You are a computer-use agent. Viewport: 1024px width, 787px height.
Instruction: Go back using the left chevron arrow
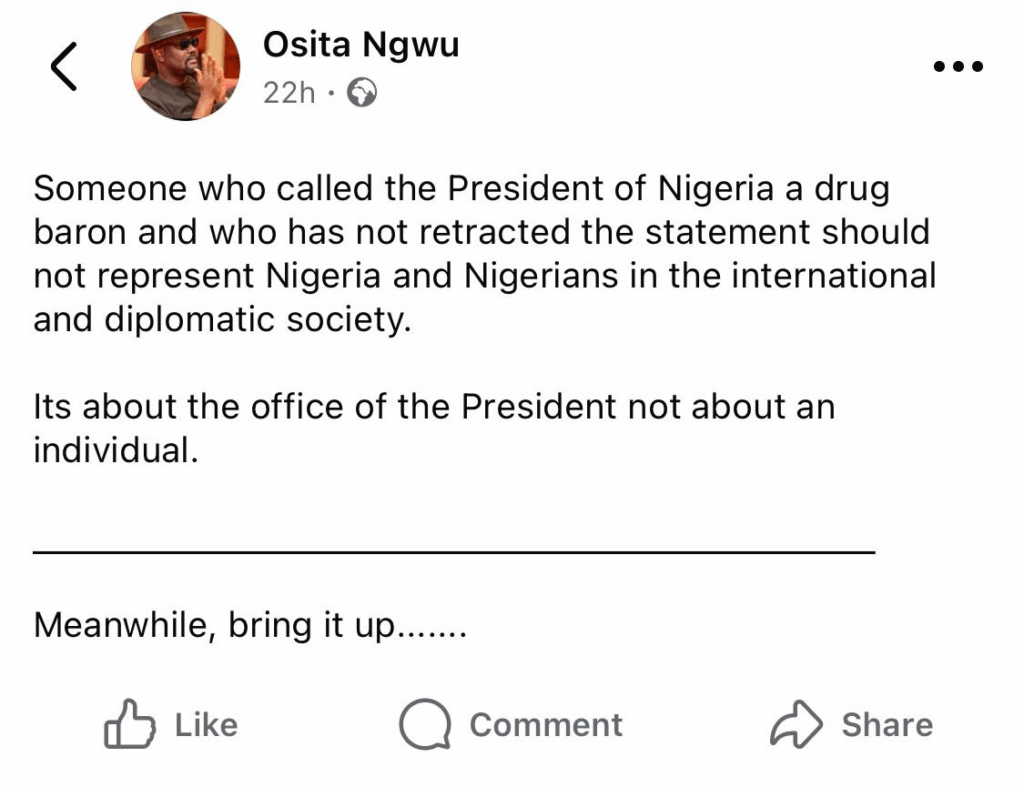63,68
